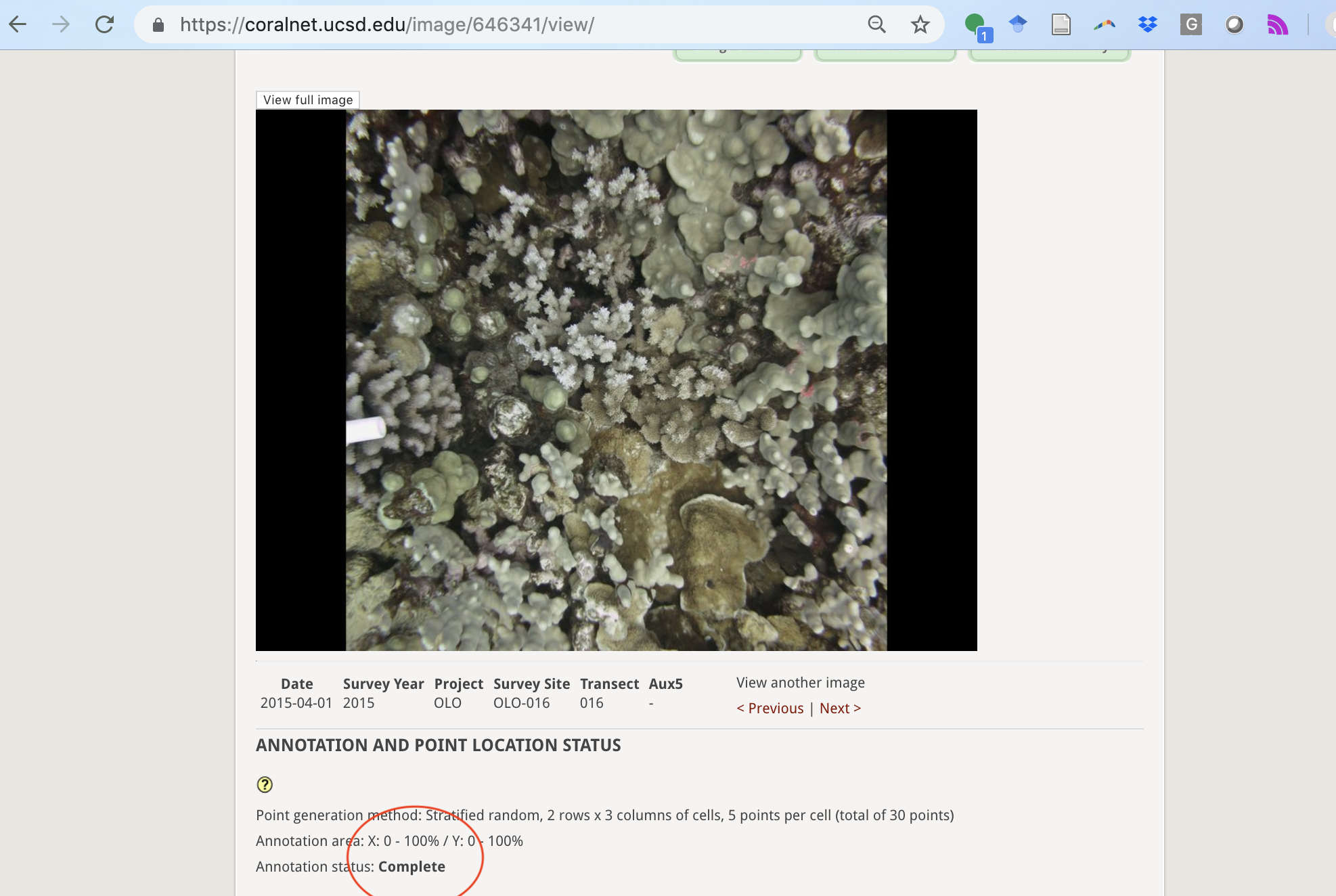Open the site security lock icon

point(158,25)
